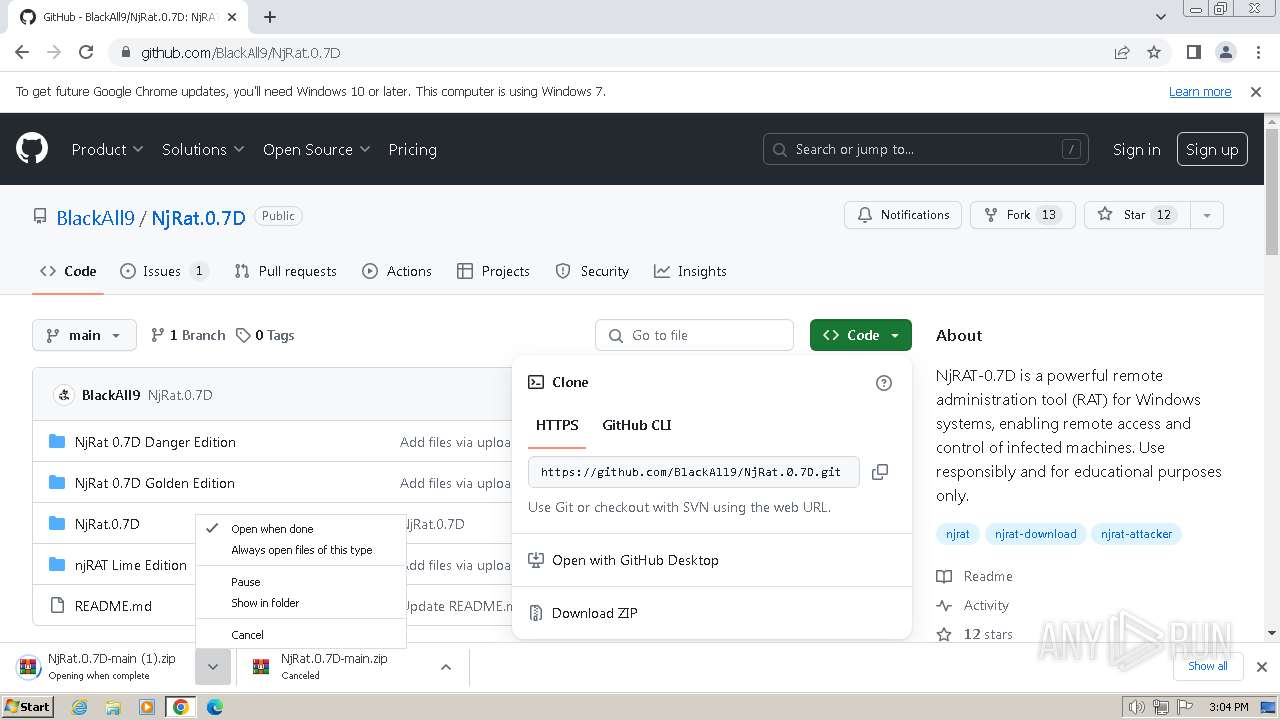1280x720 pixels.
Task: Click the Go to file search field
Action: click(694, 335)
